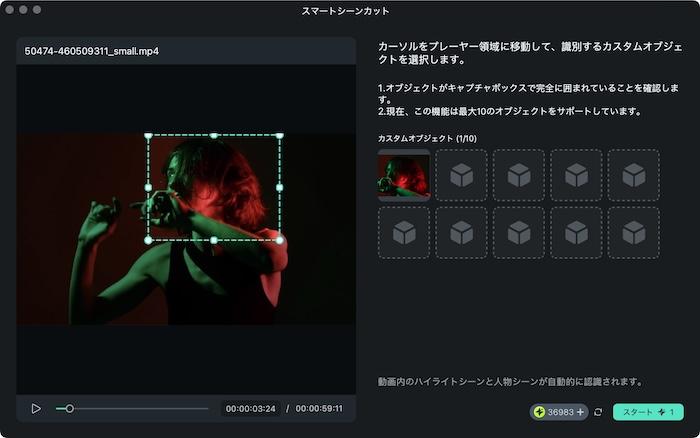Click empty object slot four in top row

(x=576, y=175)
